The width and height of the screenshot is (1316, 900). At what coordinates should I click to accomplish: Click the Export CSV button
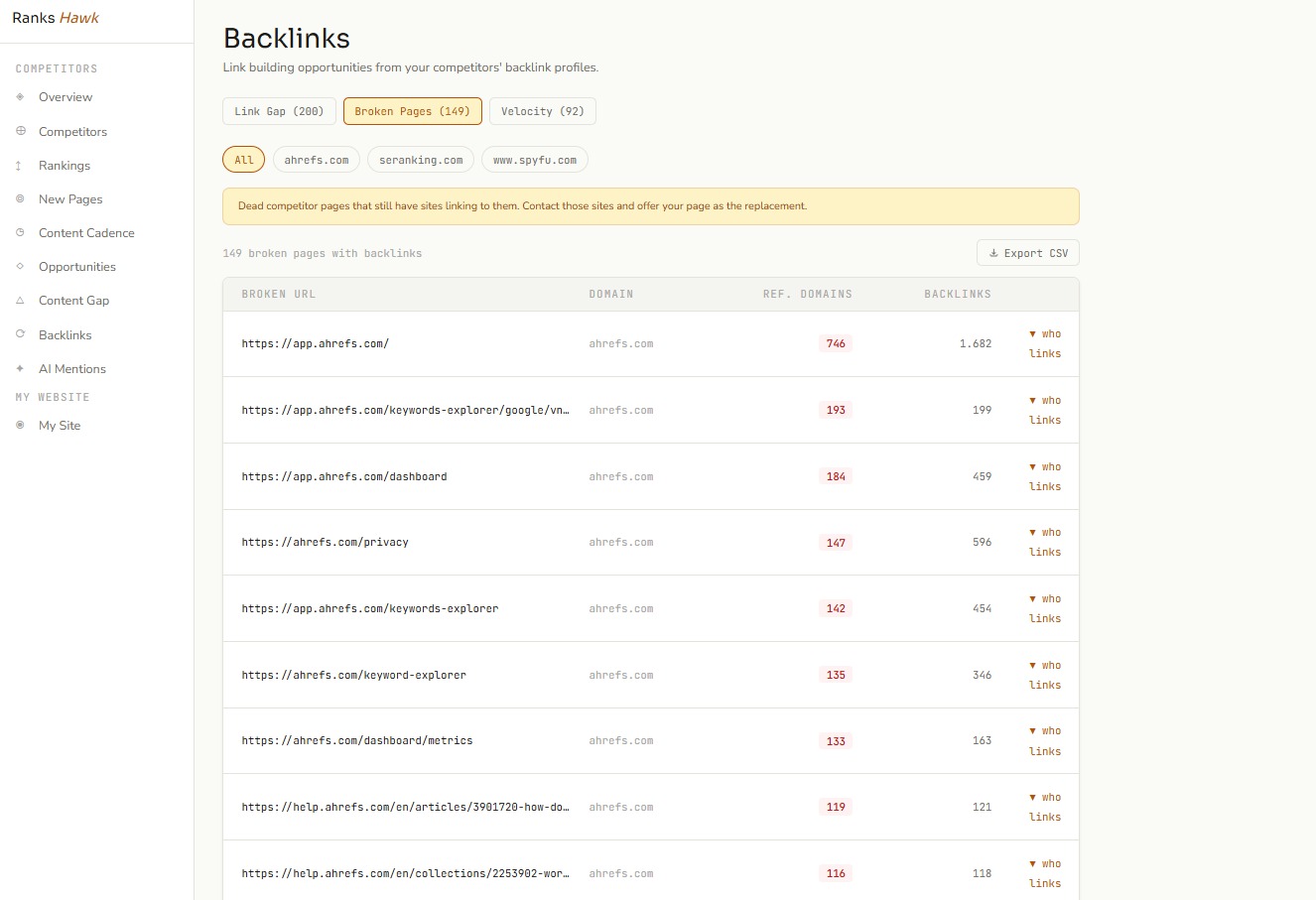pos(1028,253)
